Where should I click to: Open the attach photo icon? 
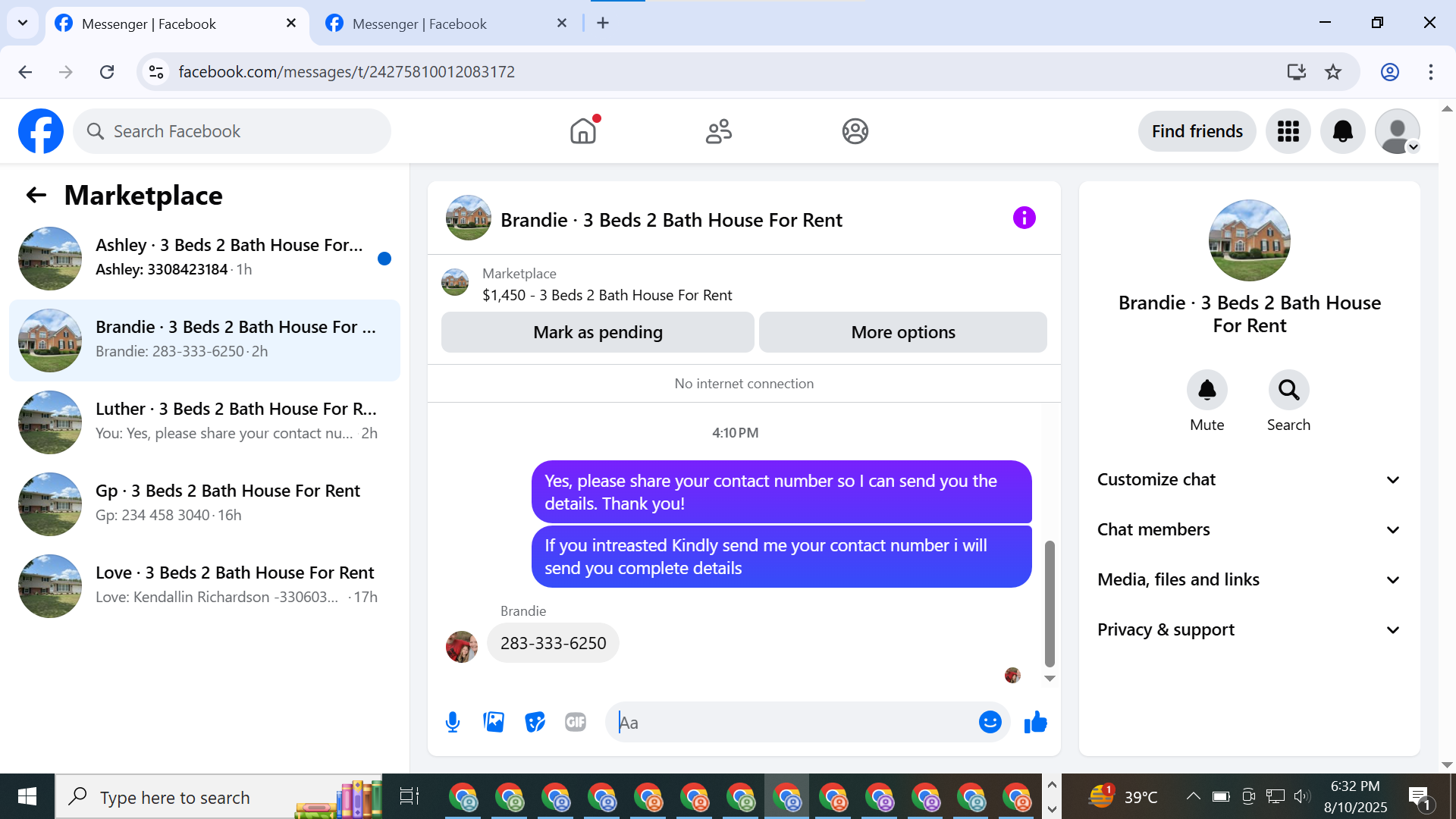494,723
